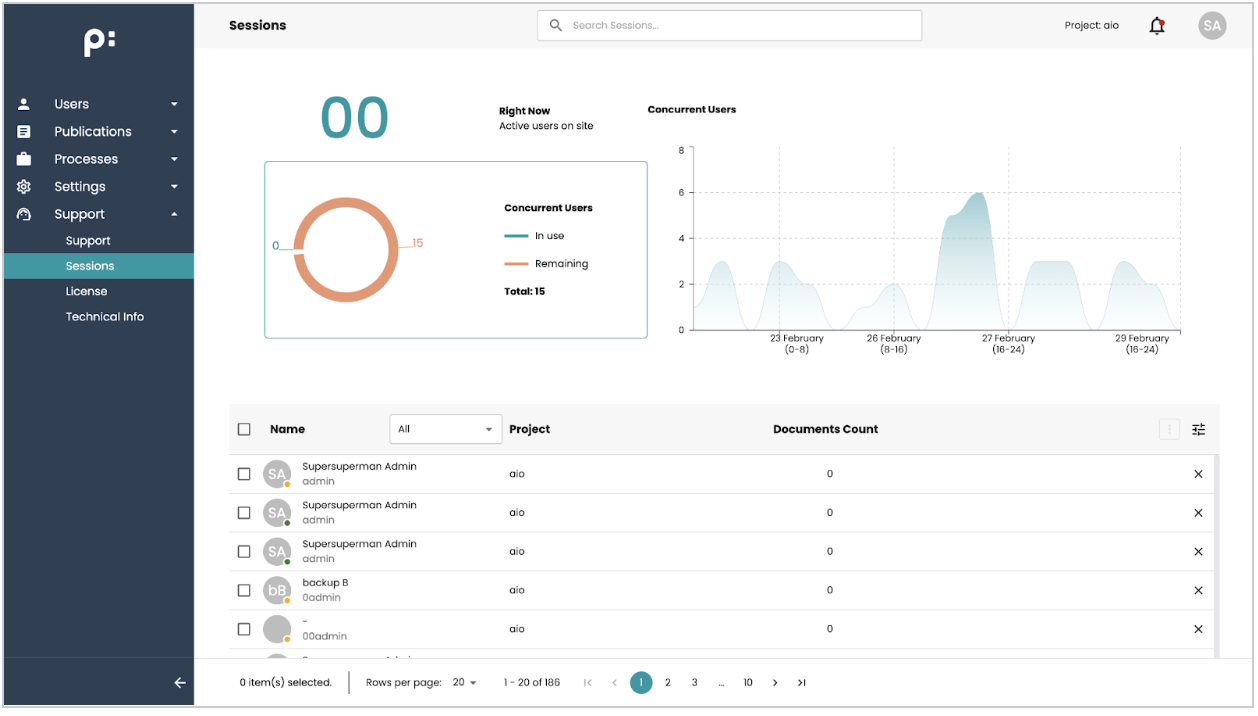Open the Rows per page dropdown
The width and height of the screenshot is (1258, 716).
click(x=464, y=683)
